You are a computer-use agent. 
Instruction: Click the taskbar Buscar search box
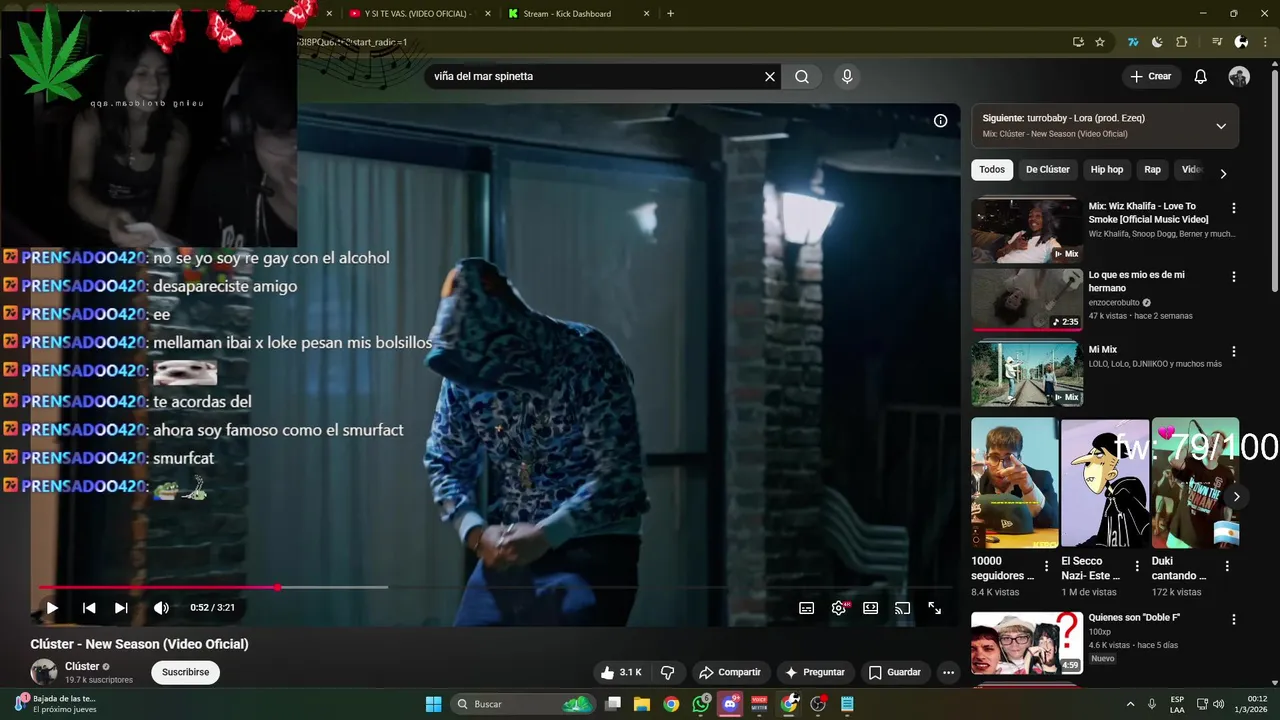[x=522, y=704]
